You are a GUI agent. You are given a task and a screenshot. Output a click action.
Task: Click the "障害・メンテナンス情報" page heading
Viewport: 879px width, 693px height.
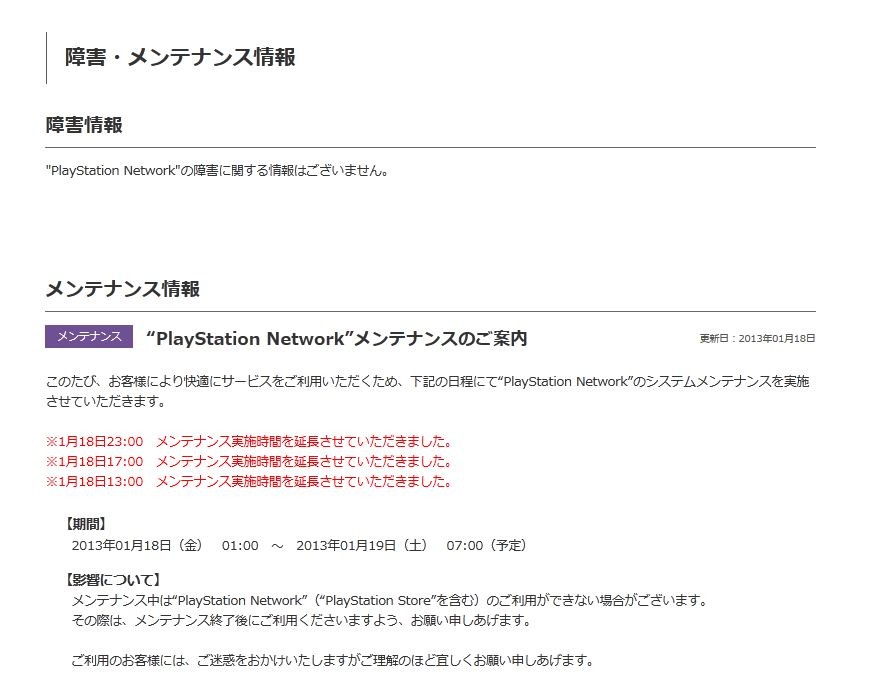tap(181, 57)
